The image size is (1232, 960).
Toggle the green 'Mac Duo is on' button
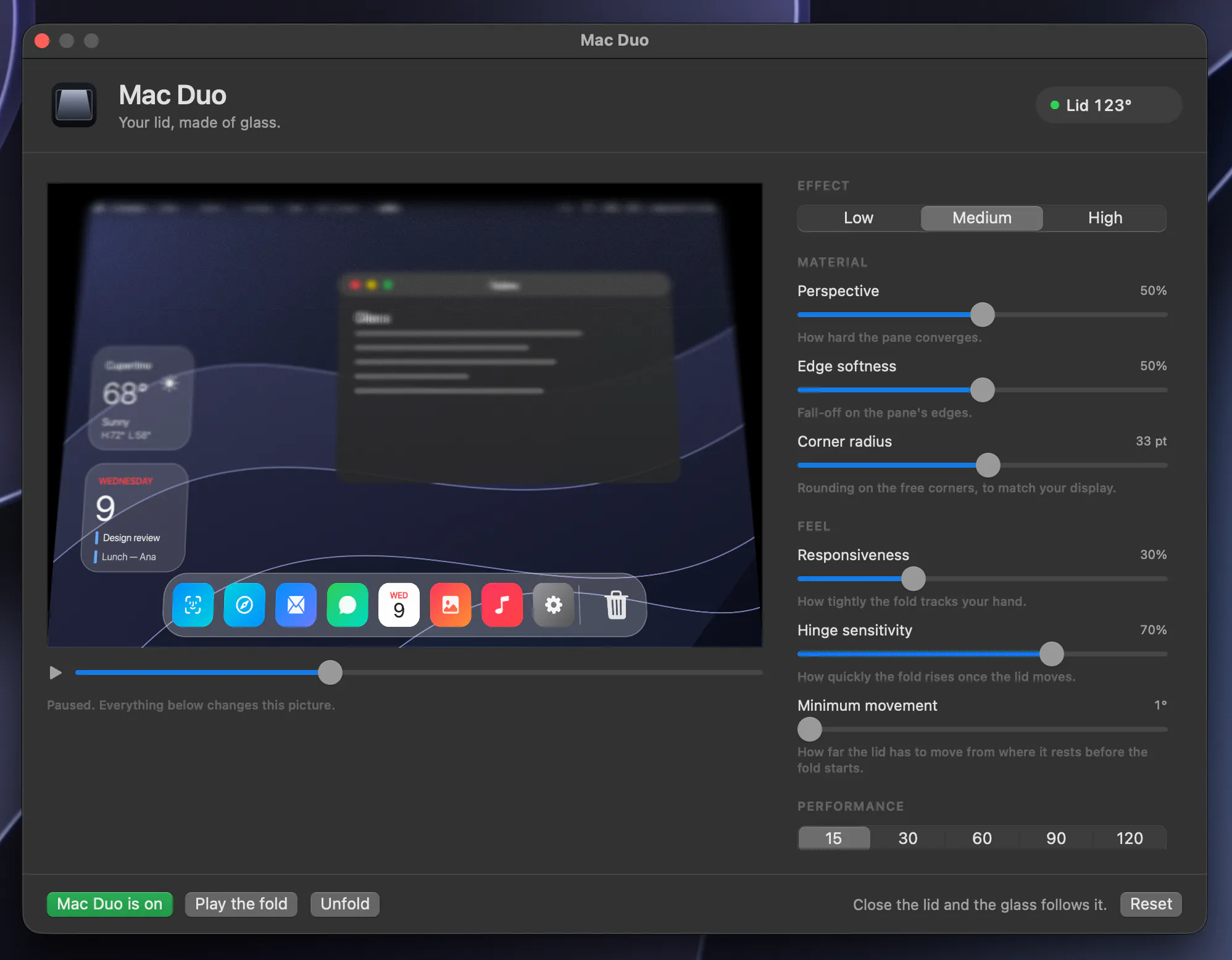click(110, 904)
